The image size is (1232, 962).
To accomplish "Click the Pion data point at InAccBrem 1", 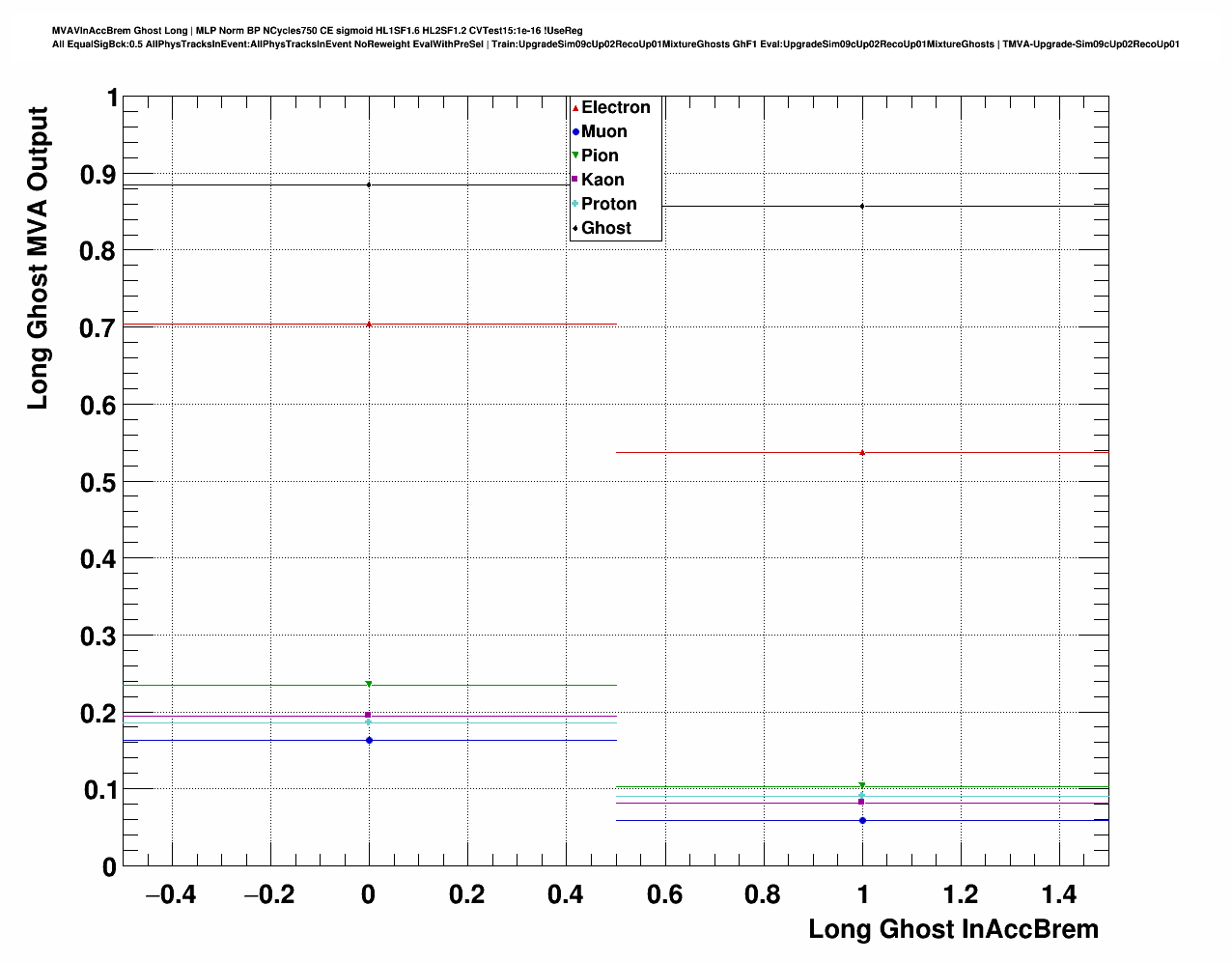I will point(862,786).
